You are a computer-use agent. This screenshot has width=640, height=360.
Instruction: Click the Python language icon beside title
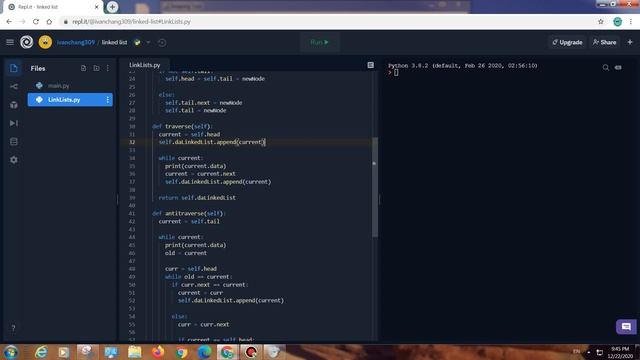click(138, 42)
